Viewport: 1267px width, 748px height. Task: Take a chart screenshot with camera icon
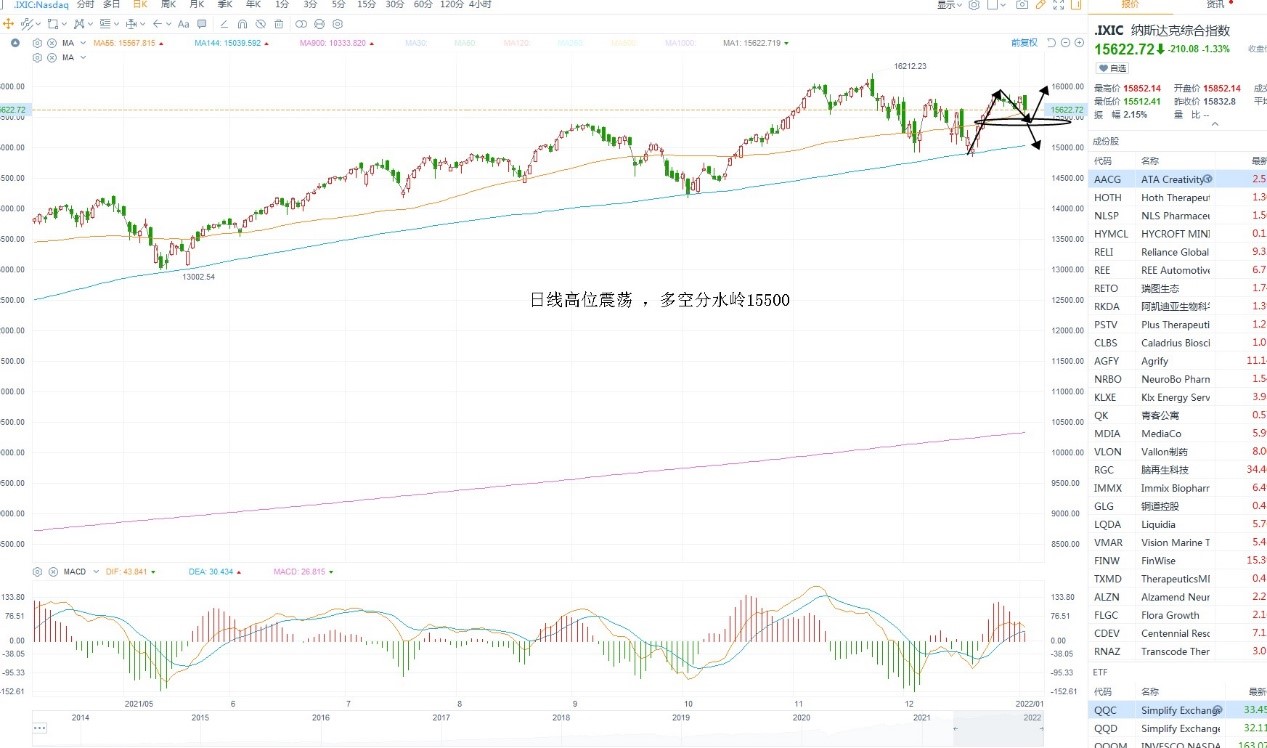(1022, 5)
